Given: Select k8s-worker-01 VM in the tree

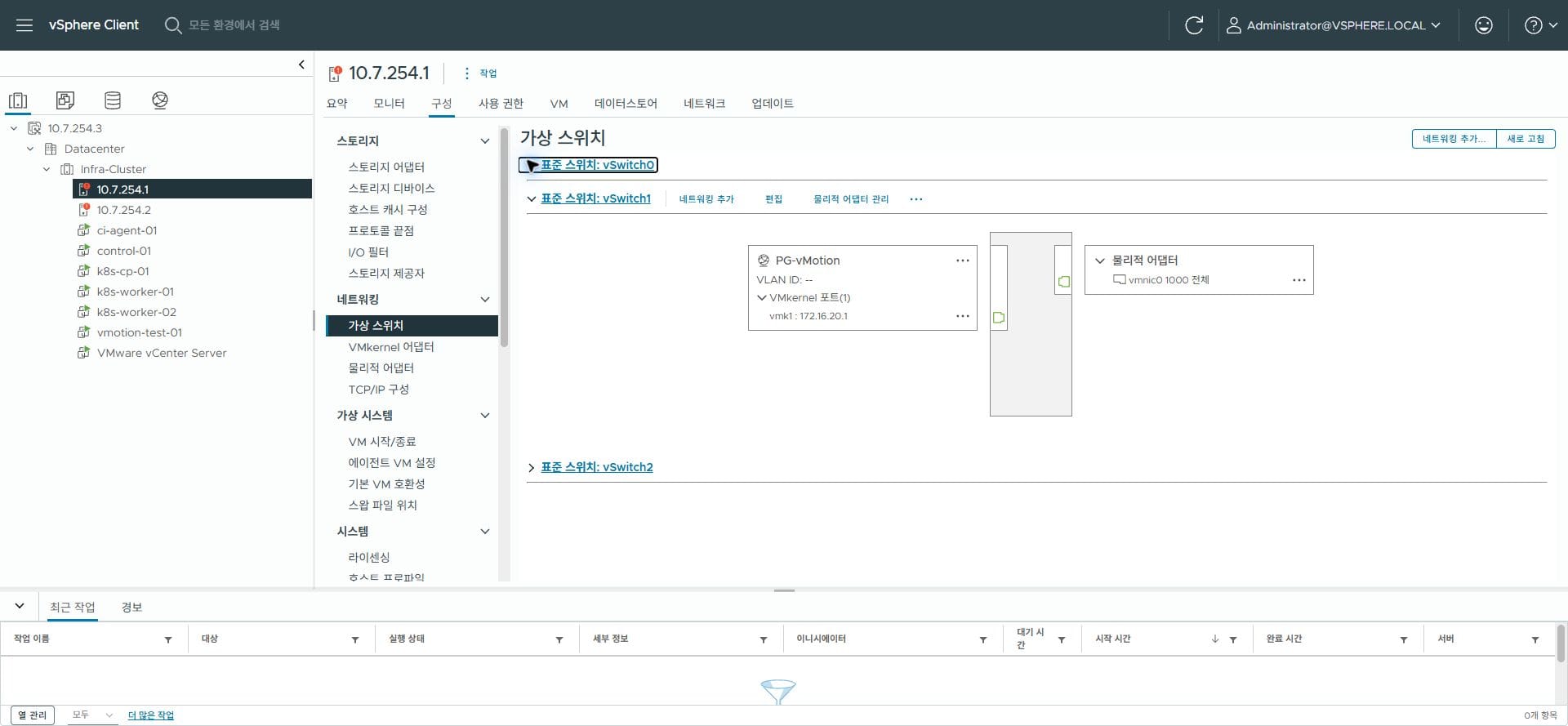Looking at the screenshot, I should [x=135, y=292].
